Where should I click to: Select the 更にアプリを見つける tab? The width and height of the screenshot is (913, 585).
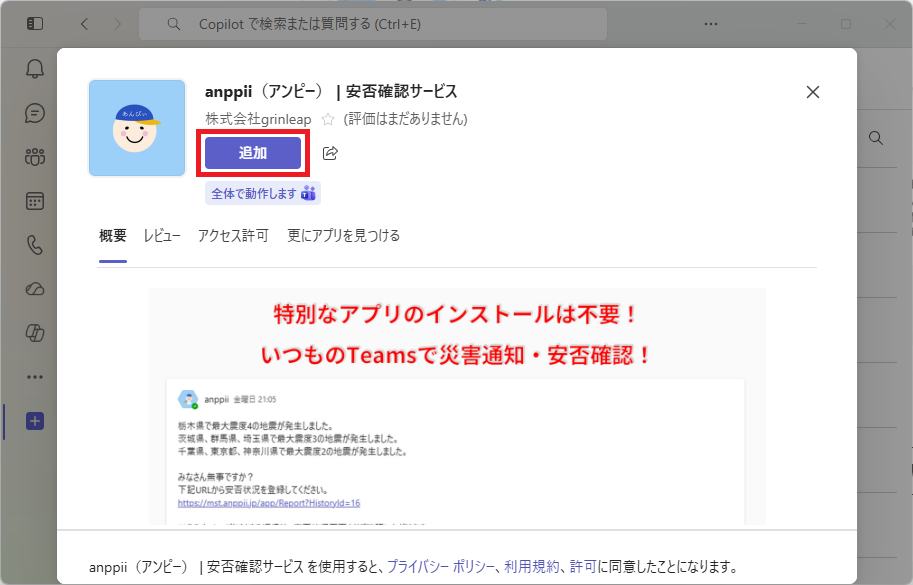(344, 236)
